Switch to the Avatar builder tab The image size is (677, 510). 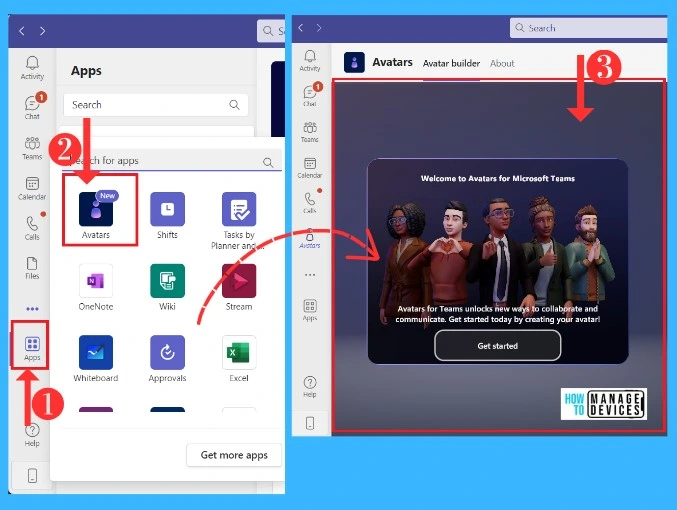pos(451,63)
